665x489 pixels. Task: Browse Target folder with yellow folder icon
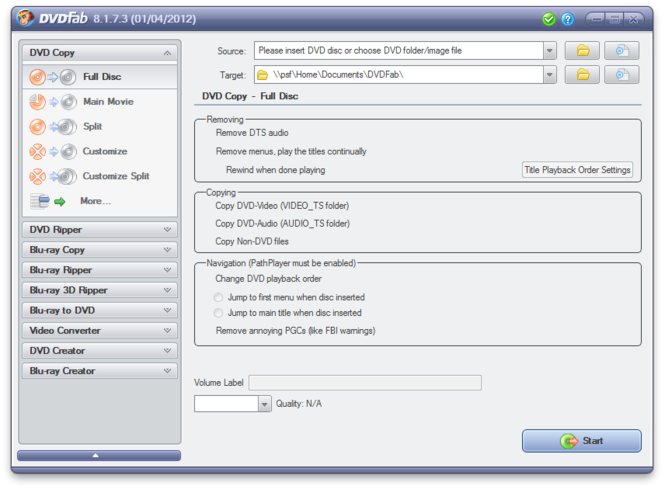tap(582, 75)
